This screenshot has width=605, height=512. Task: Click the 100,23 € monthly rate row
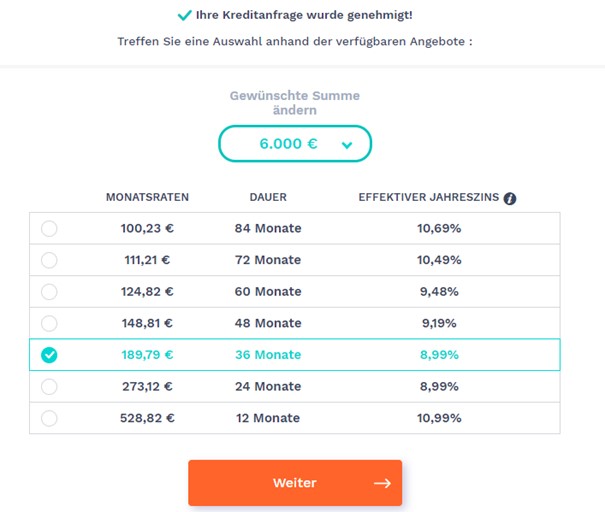tap(295, 228)
